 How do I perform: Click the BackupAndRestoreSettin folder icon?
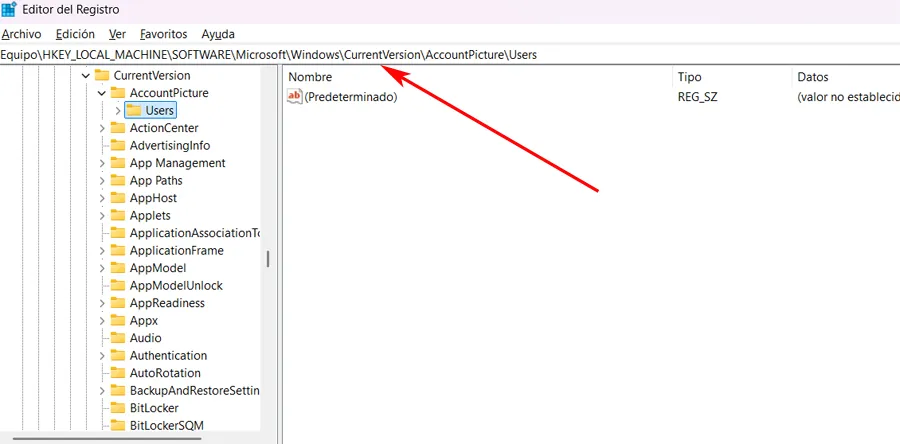(118, 390)
